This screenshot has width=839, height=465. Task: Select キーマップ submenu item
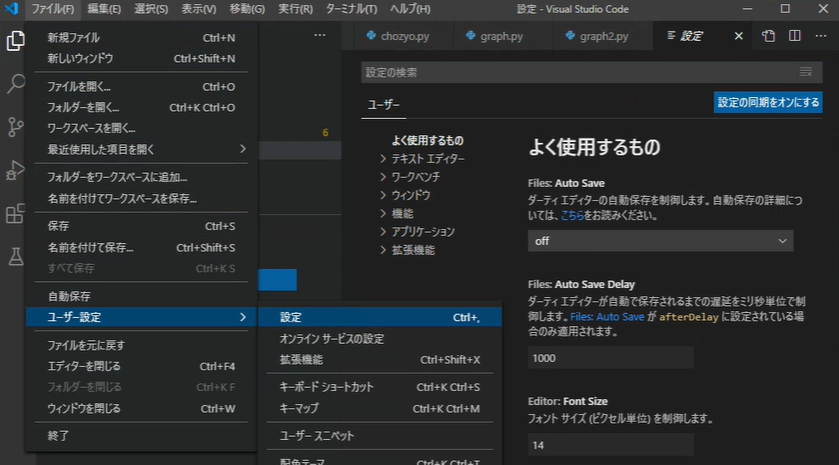pos(380,409)
